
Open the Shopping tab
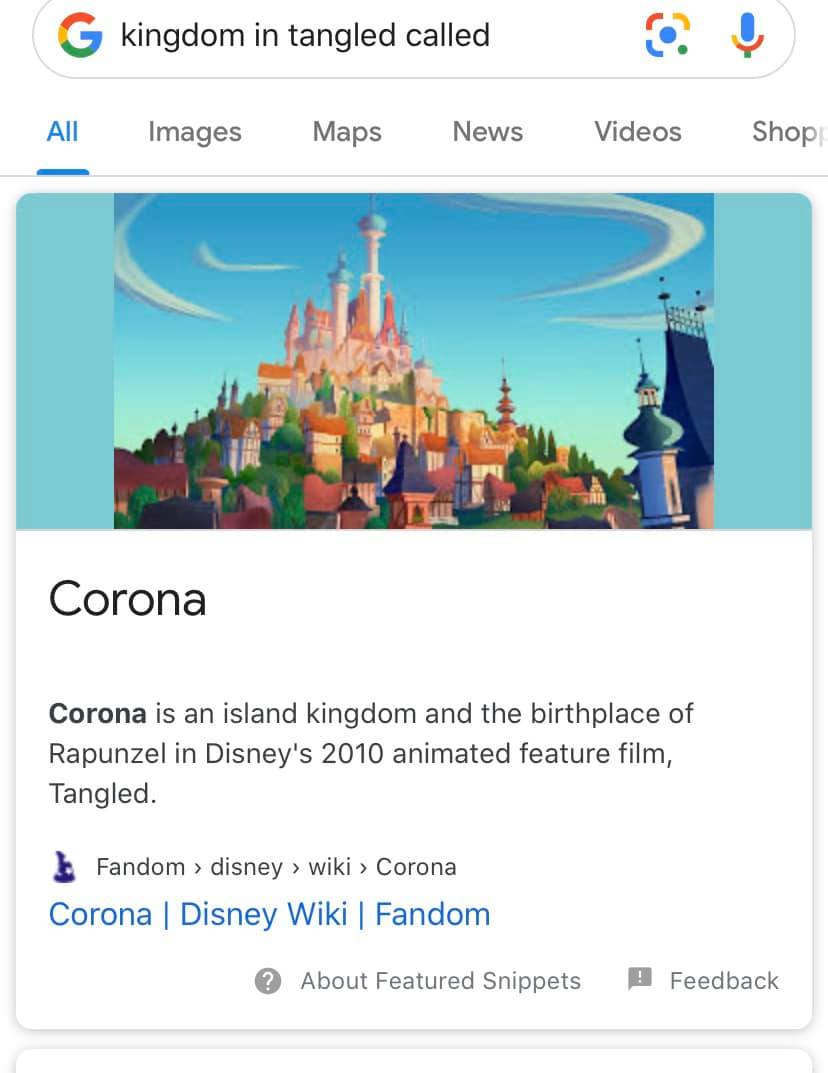789,132
